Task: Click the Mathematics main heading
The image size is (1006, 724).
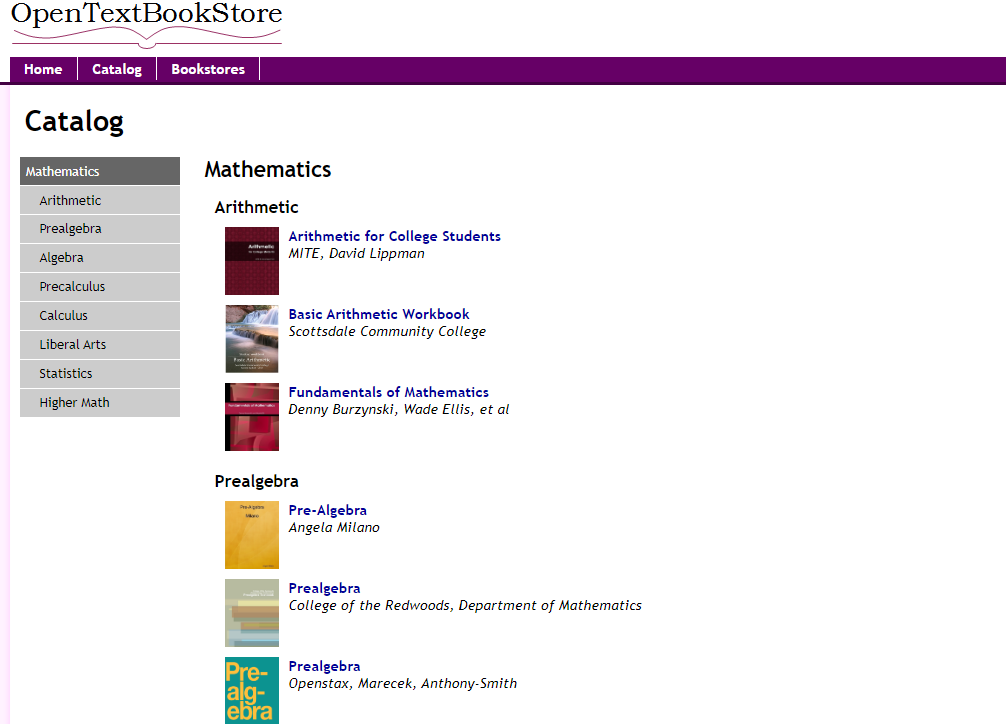Action: [268, 169]
